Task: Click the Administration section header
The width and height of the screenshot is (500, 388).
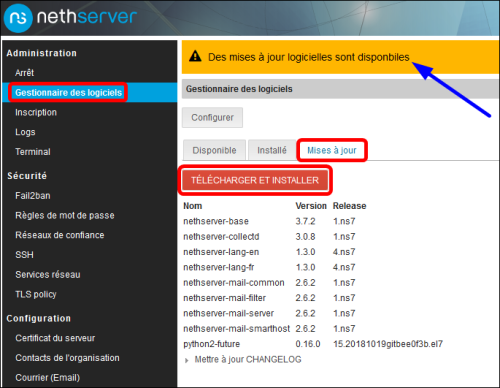Action: pos(42,53)
